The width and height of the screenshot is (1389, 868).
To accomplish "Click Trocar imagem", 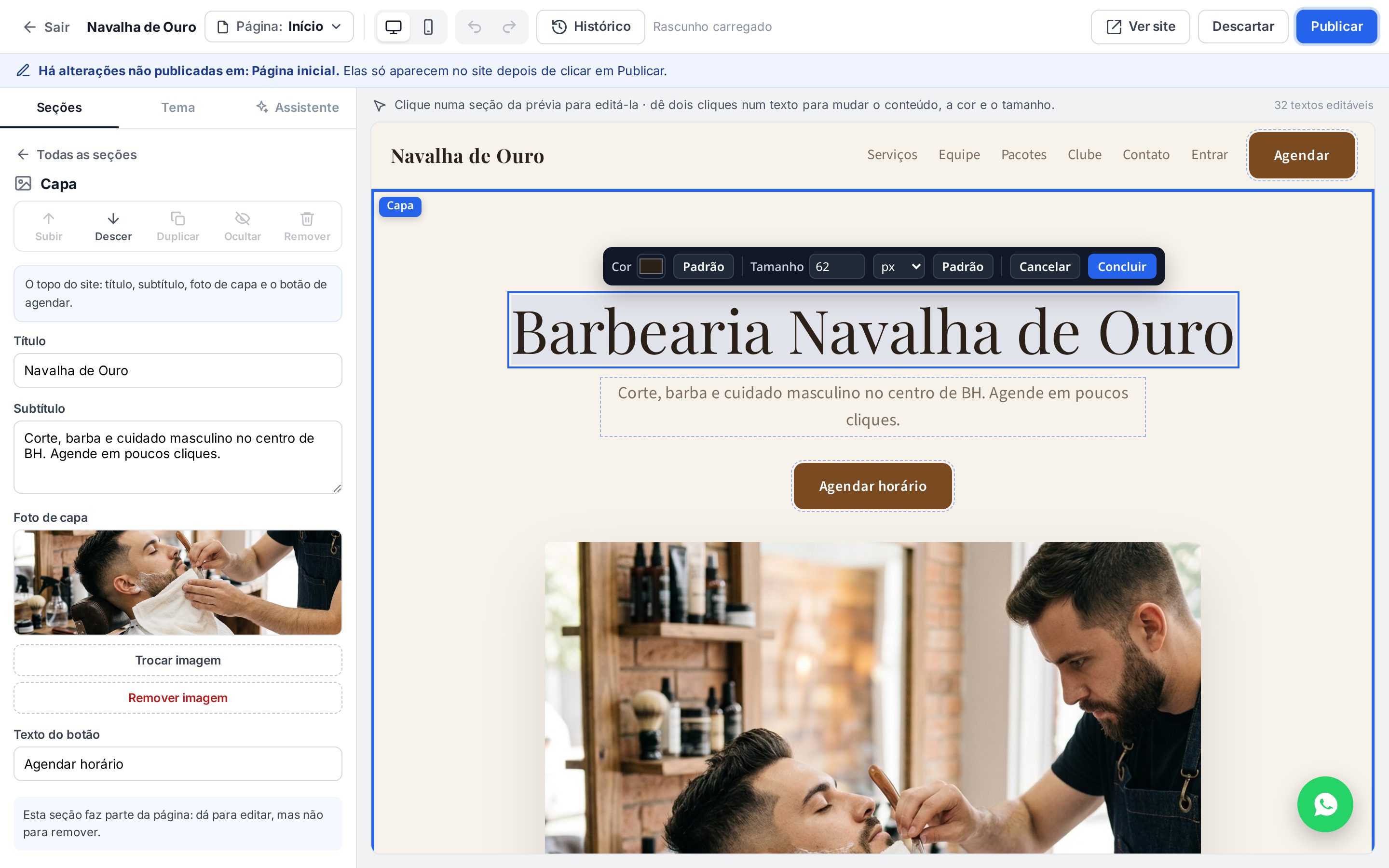I will pyautogui.click(x=178, y=660).
